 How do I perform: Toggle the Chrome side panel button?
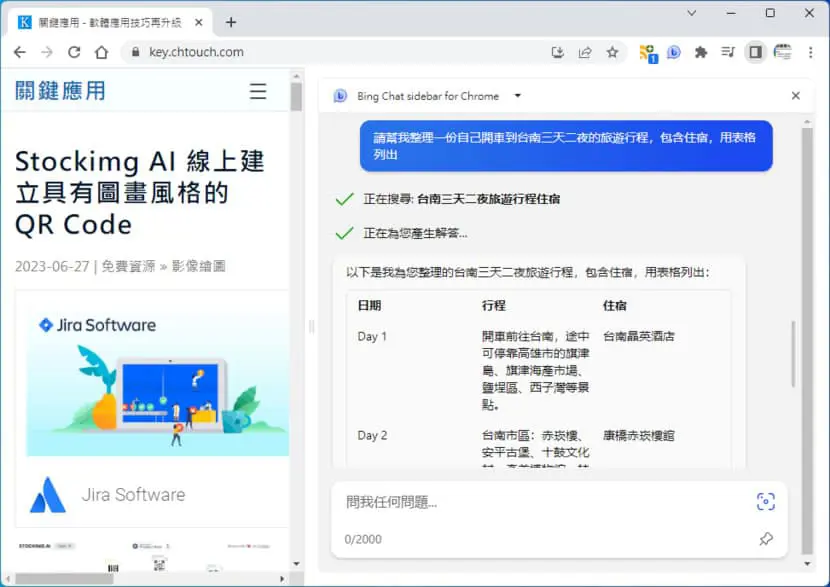pos(755,52)
